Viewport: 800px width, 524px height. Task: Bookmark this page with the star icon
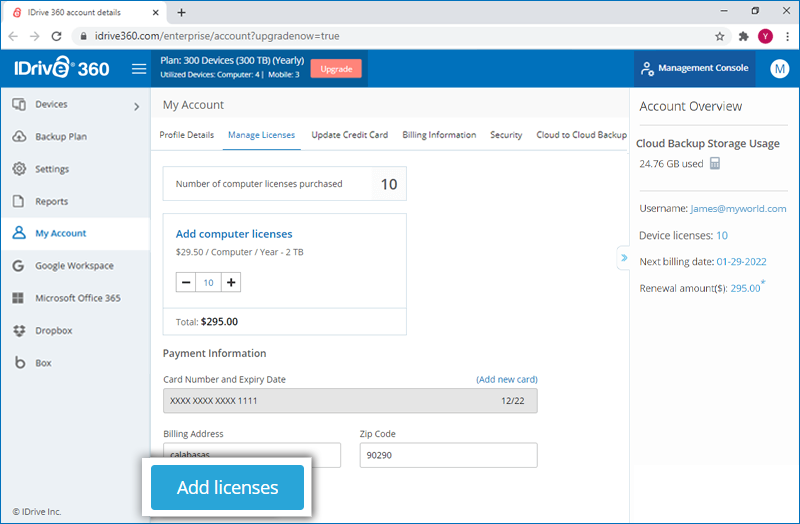720,36
